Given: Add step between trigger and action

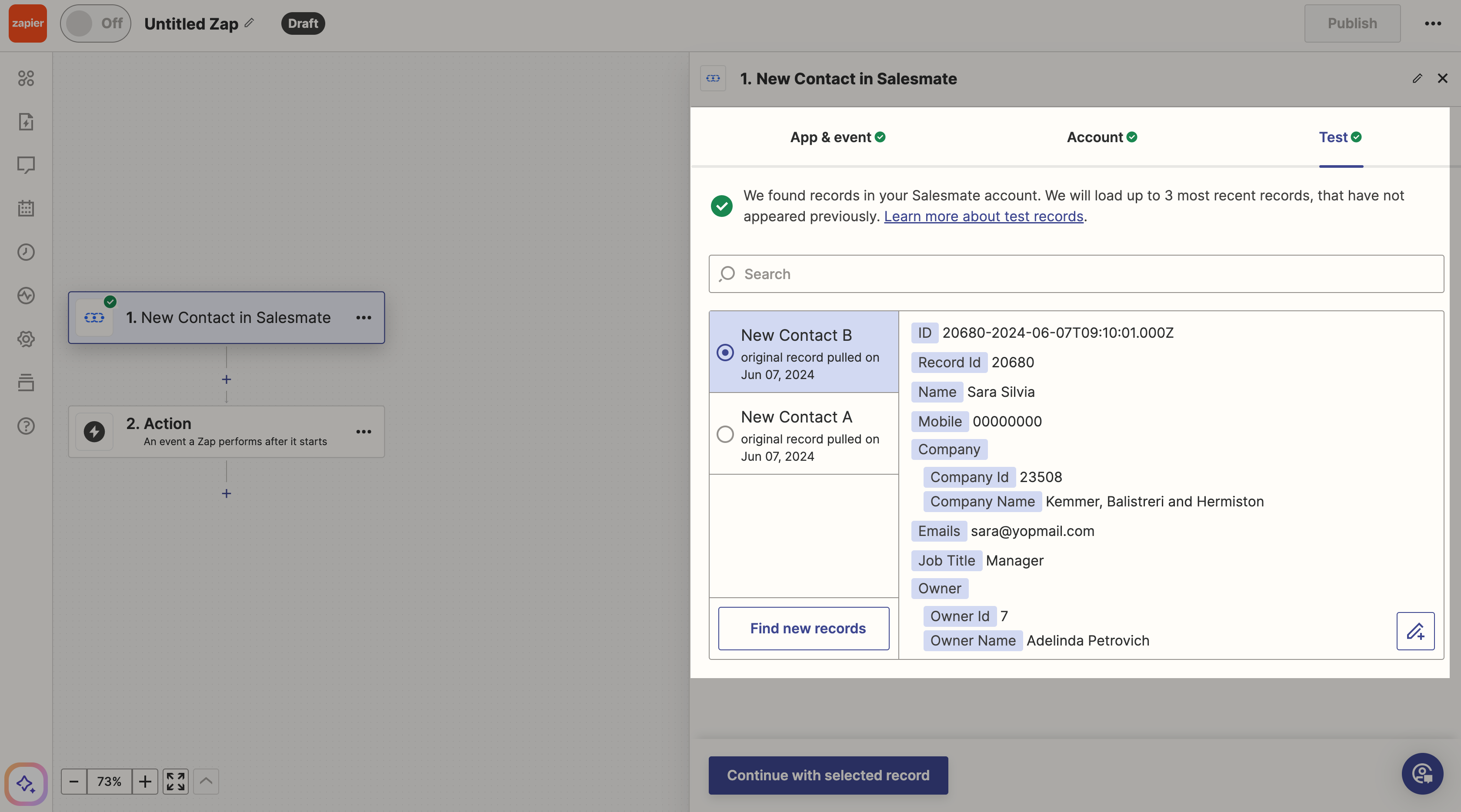Looking at the screenshot, I should tap(226, 379).
